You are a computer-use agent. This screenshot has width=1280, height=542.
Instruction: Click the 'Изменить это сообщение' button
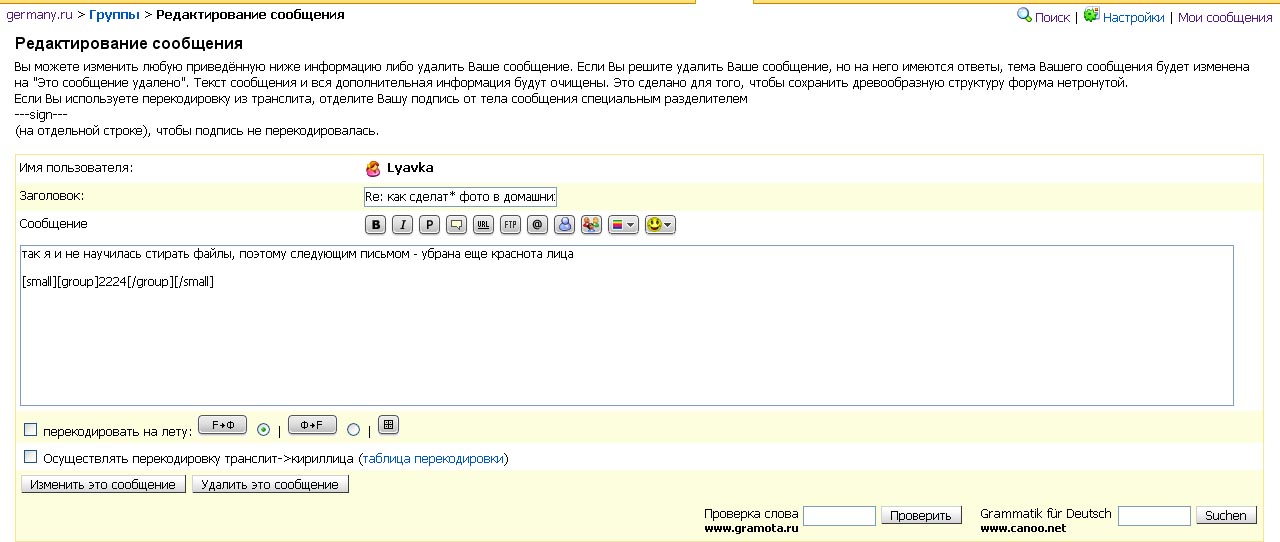(x=104, y=485)
